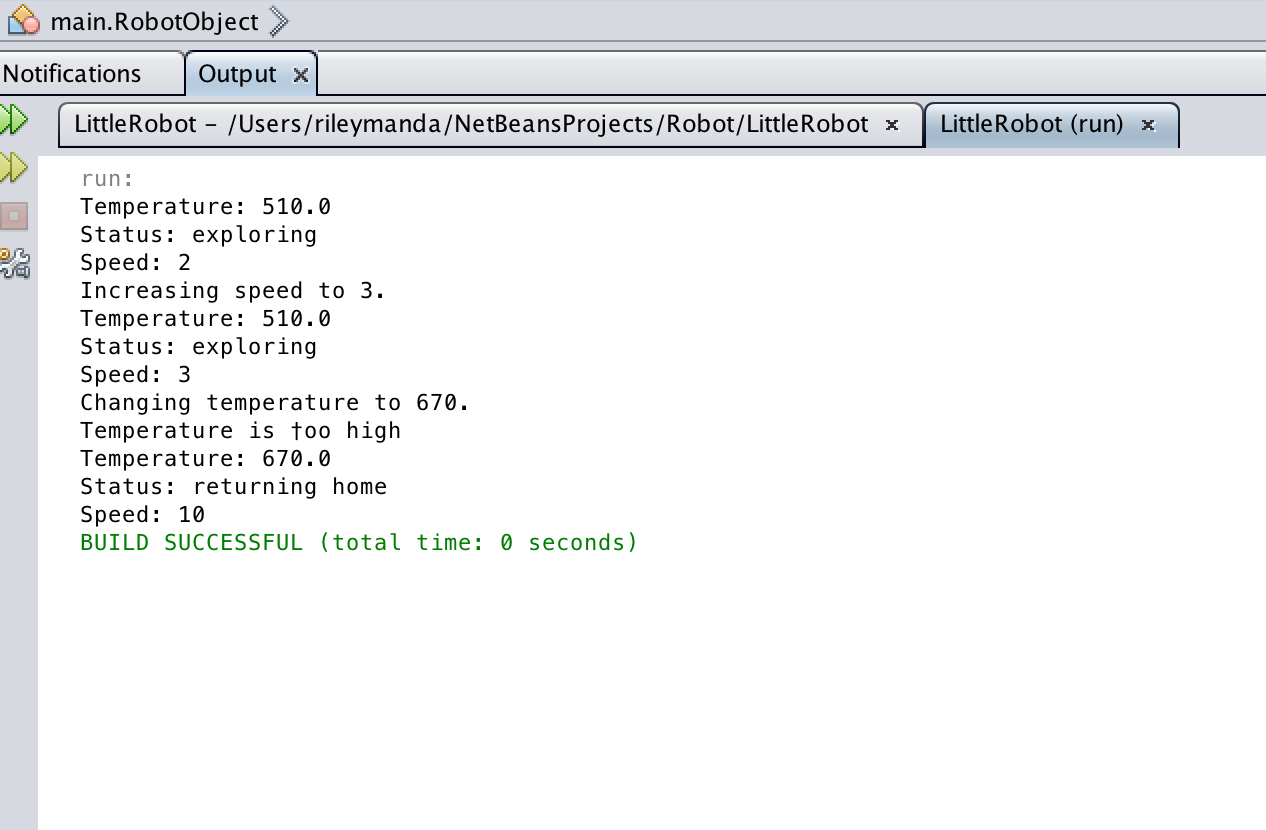Click 'Speed: 3' output line

click(135, 375)
